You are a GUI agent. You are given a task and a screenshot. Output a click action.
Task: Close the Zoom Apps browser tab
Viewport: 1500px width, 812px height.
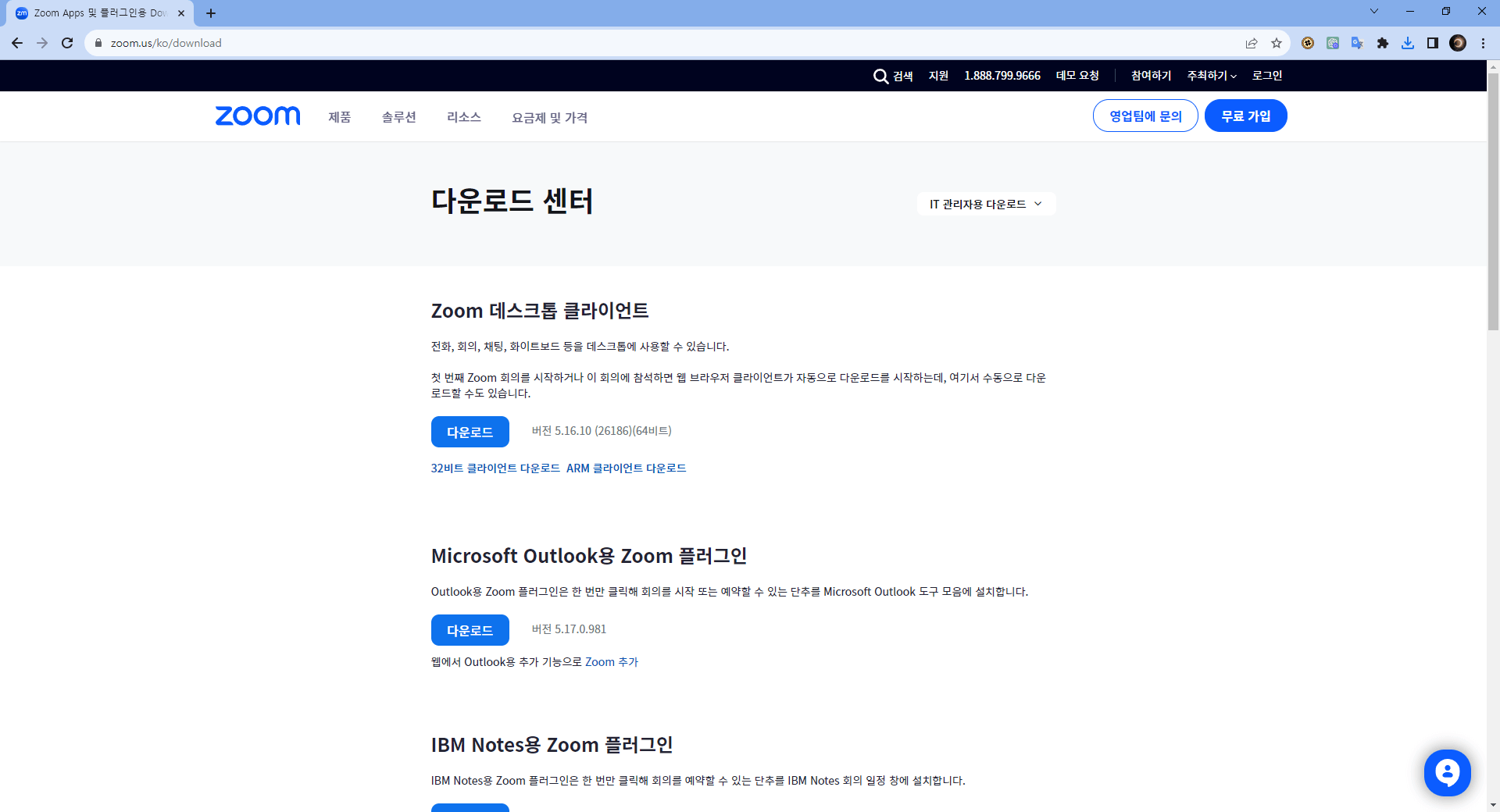click(x=181, y=13)
